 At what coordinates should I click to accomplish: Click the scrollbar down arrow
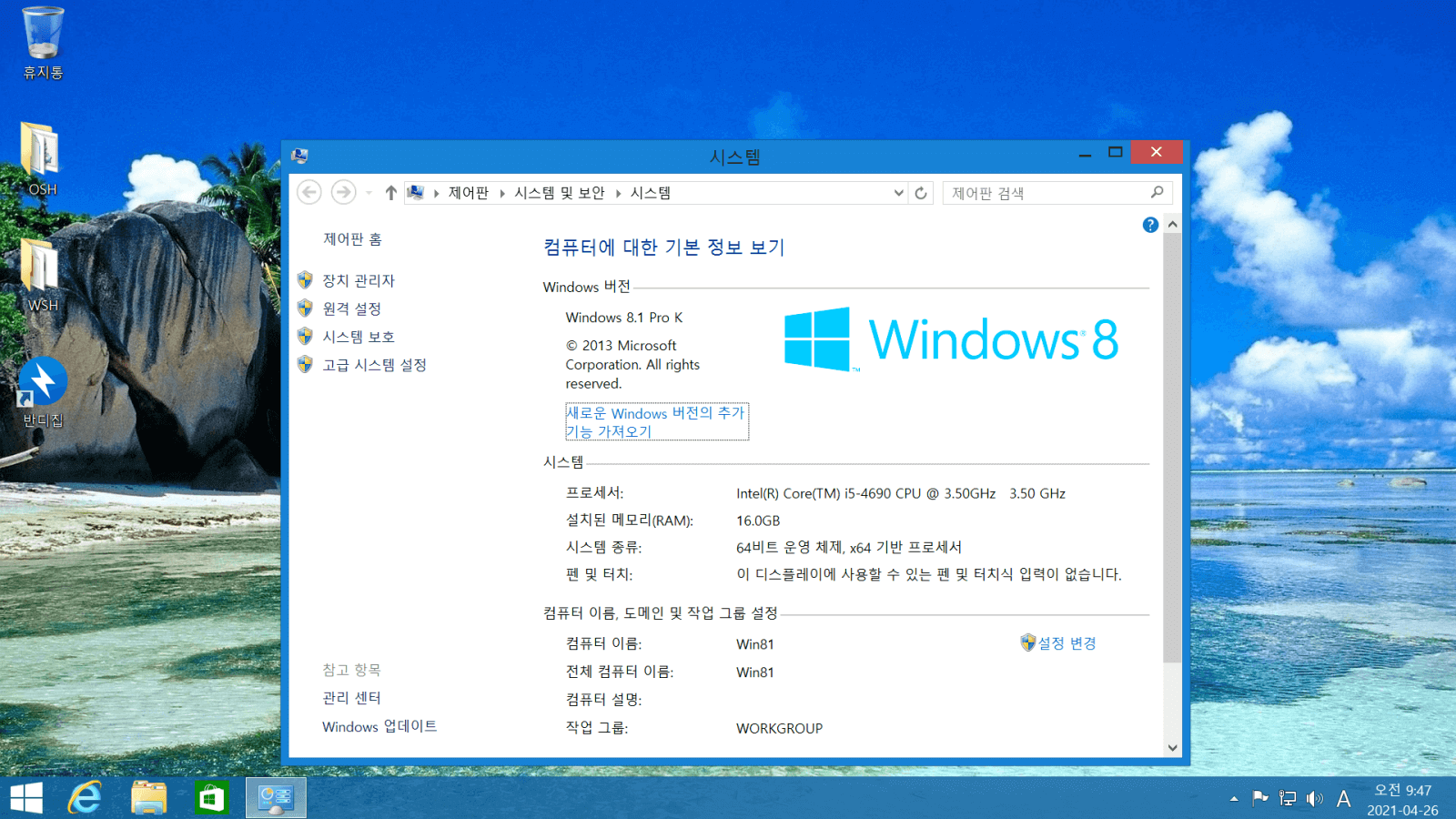(1172, 748)
